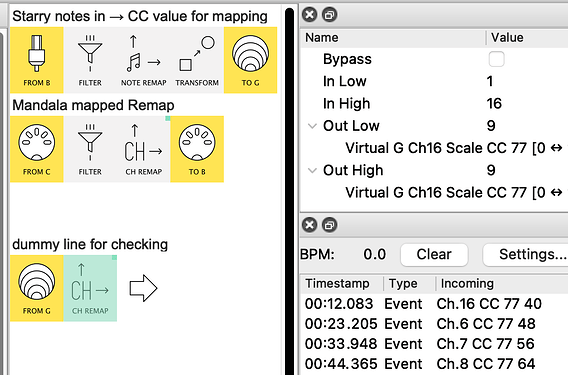The height and width of the screenshot is (375, 568).
Task: Close the MIDI monitor panel
Action: point(309,225)
